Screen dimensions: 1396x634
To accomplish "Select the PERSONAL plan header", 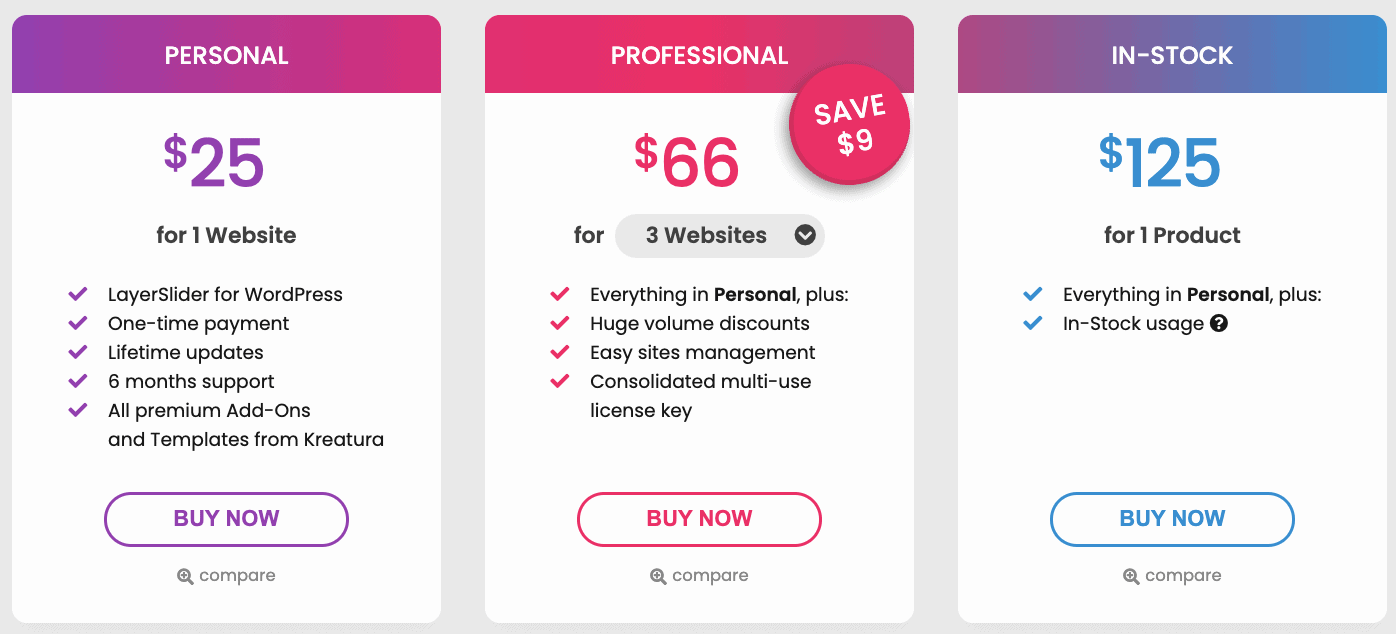I will [226, 55].
